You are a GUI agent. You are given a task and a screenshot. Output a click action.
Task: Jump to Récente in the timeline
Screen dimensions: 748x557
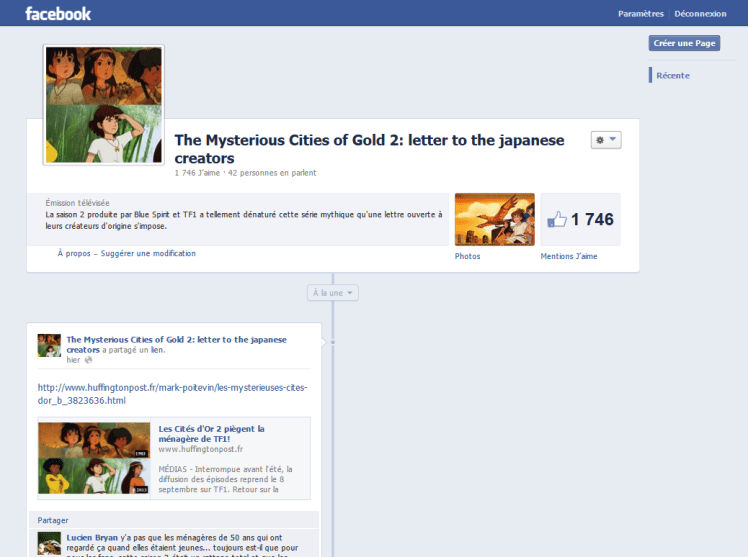[672, 75]
